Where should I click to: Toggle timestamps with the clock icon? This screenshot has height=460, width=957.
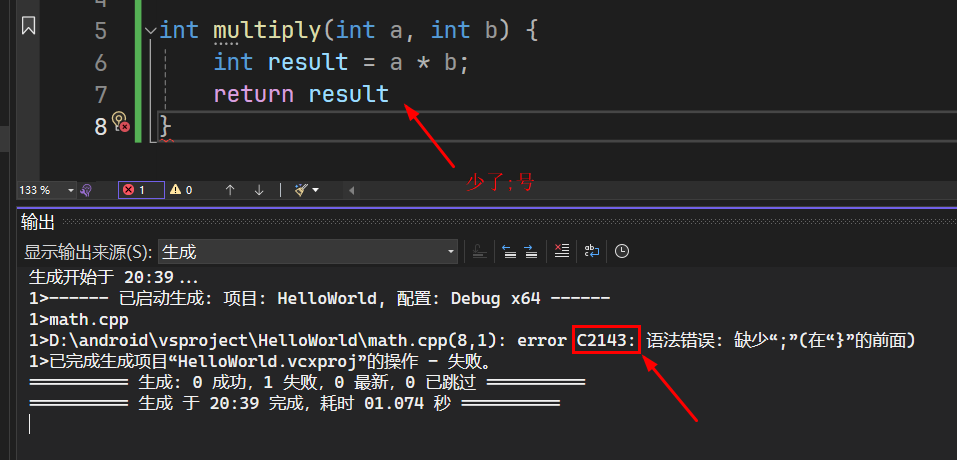tap(622, 252)
